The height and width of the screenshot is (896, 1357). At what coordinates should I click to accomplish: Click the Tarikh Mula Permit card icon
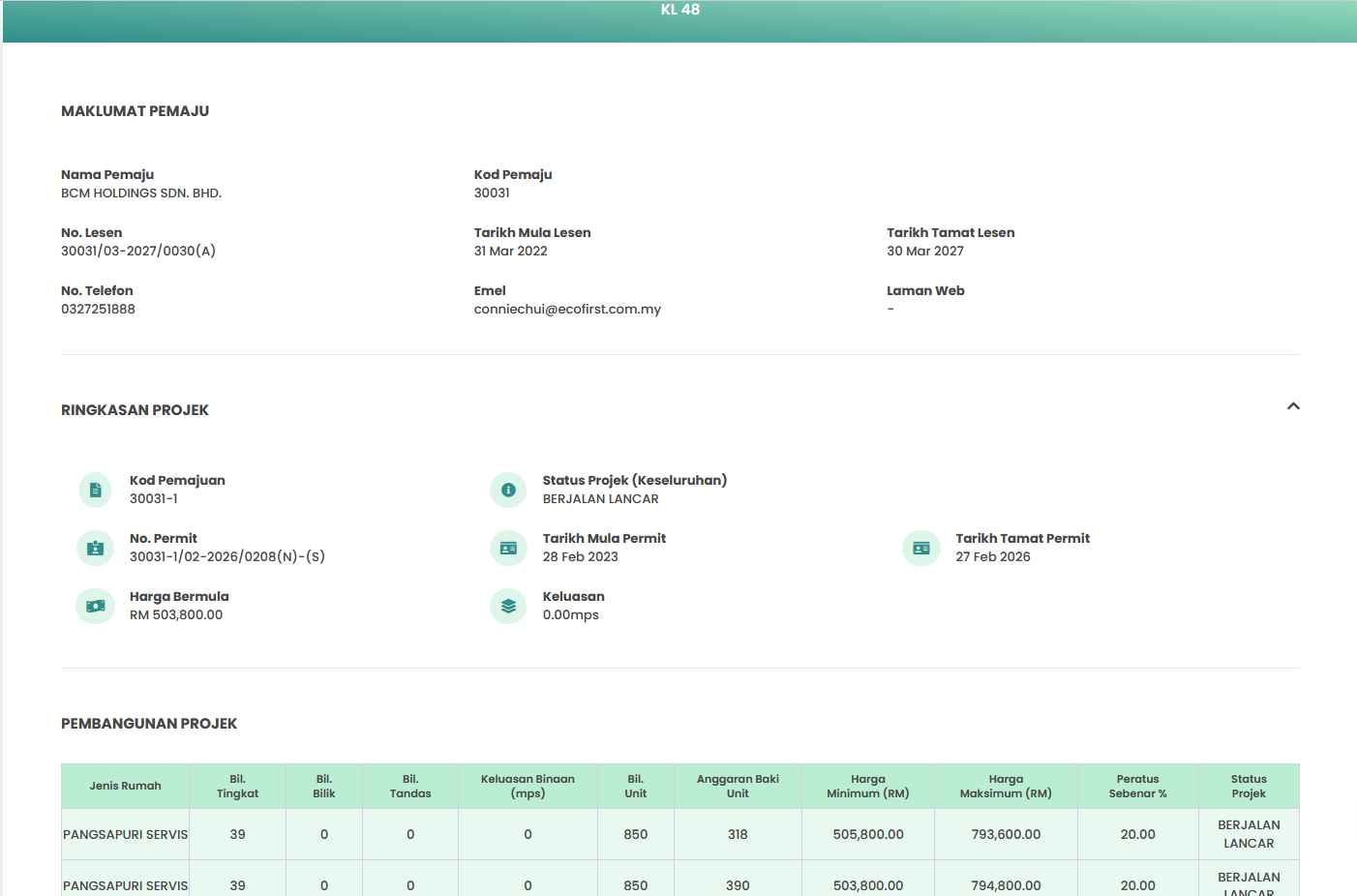tap(508, 549)
